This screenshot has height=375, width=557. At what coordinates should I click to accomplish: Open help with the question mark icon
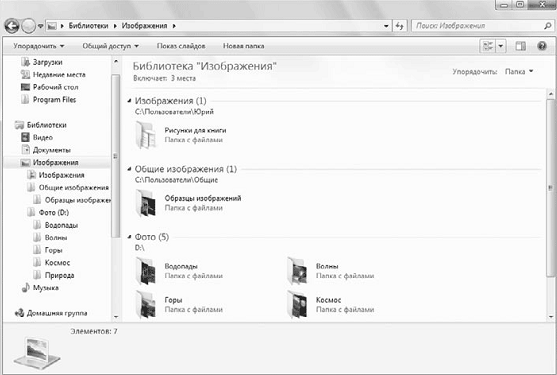pyautogui.click(x=542, y=46)
